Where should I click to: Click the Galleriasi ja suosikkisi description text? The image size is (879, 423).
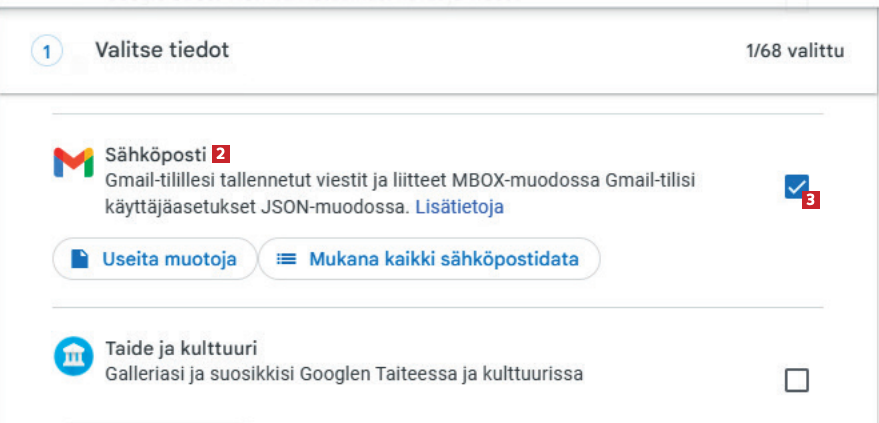point(343,374)
